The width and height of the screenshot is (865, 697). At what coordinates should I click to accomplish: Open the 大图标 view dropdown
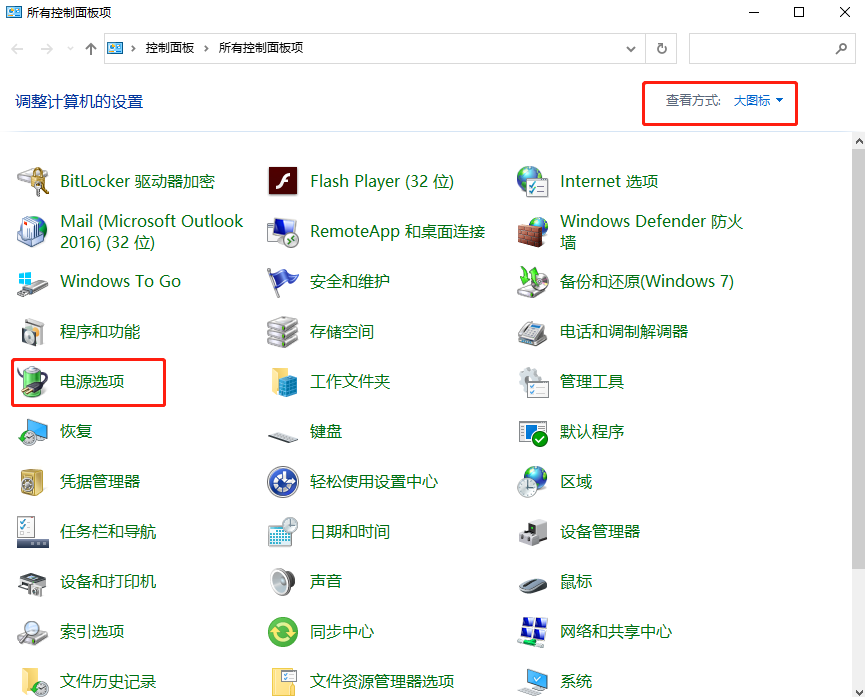tap(756, 100)
